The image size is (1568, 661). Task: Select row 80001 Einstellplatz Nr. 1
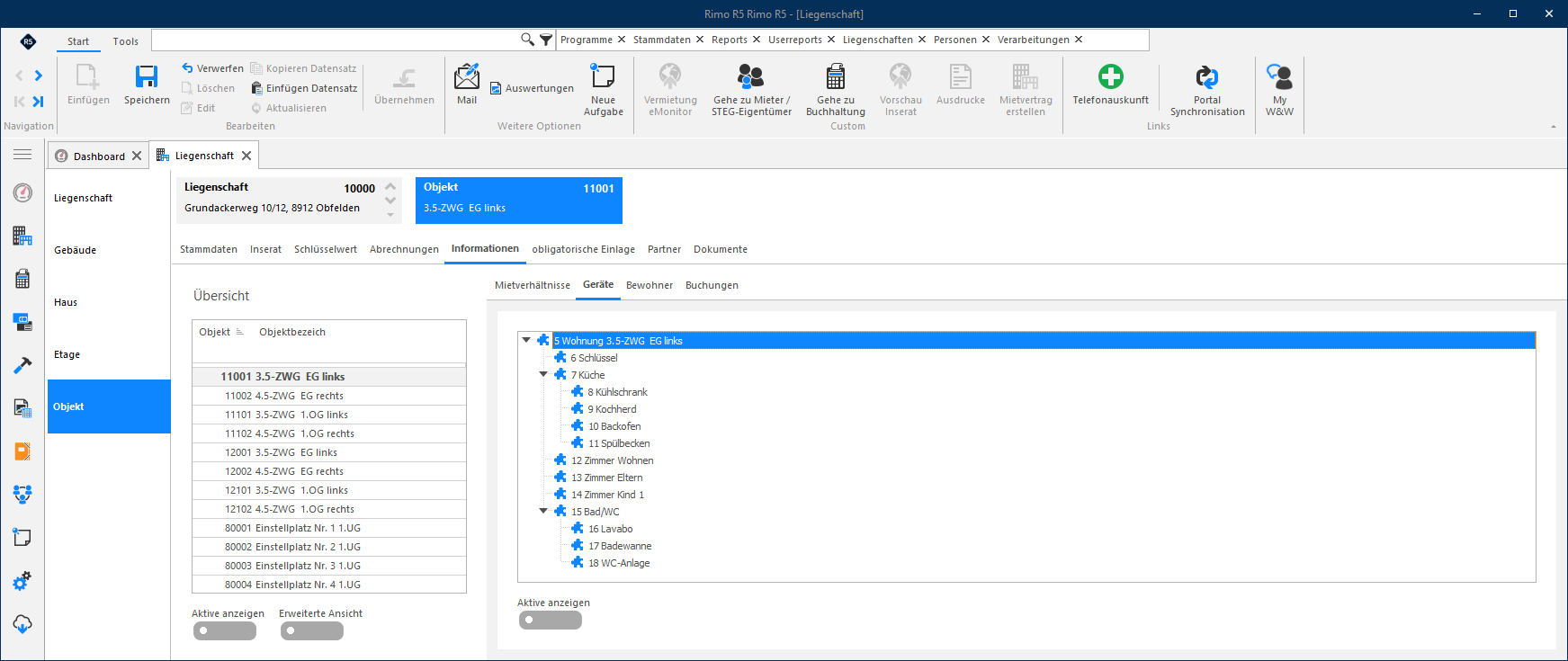click(x=329, y=528)
